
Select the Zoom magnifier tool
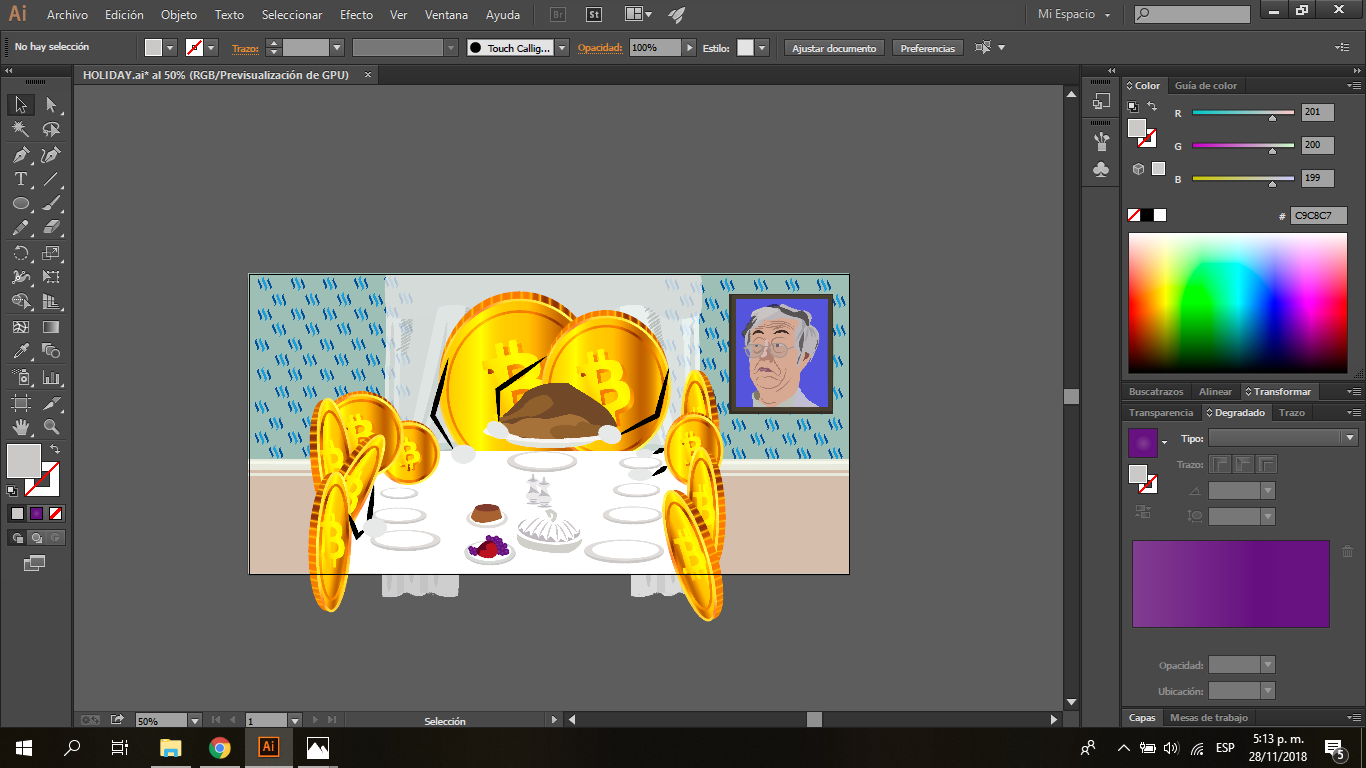pos(51,427)
